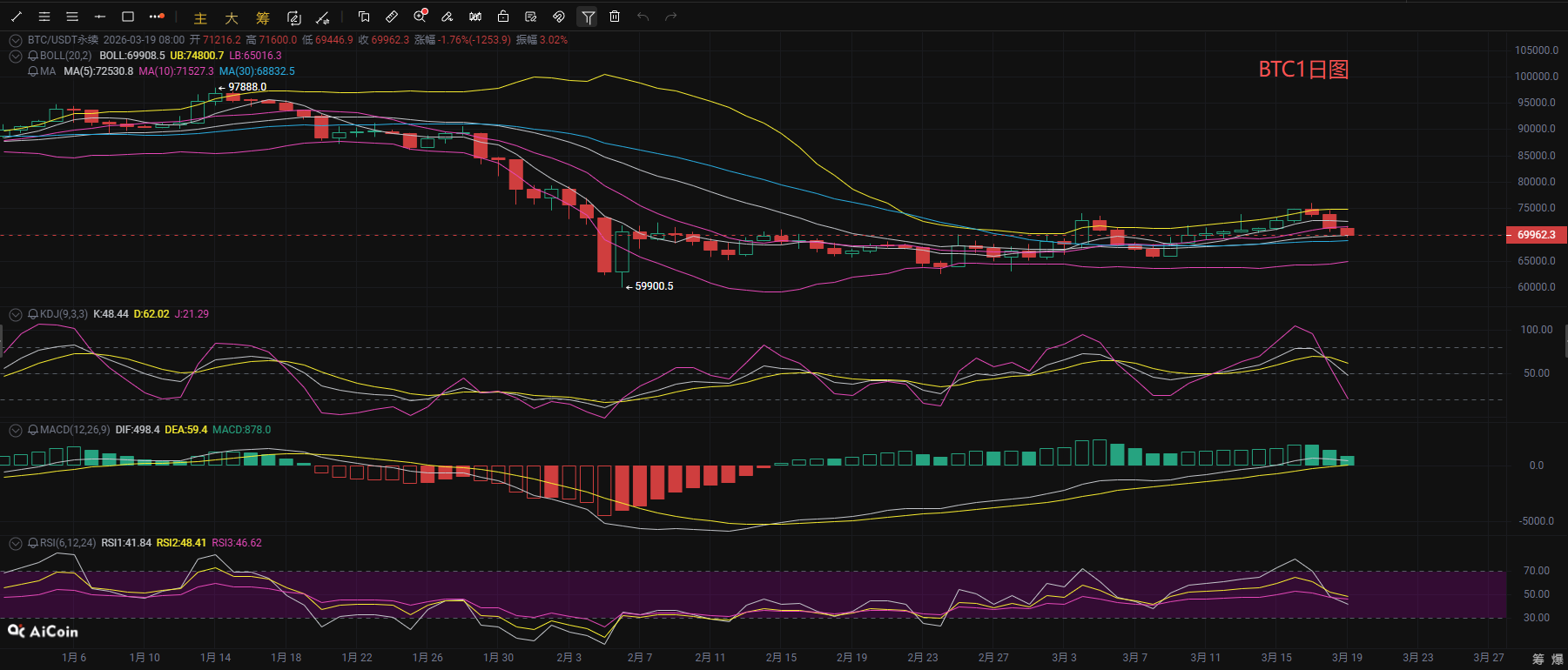The image size is (1568, 670).
Task: Click the 爆 button at bottom right
Action: pos(1558,659)
